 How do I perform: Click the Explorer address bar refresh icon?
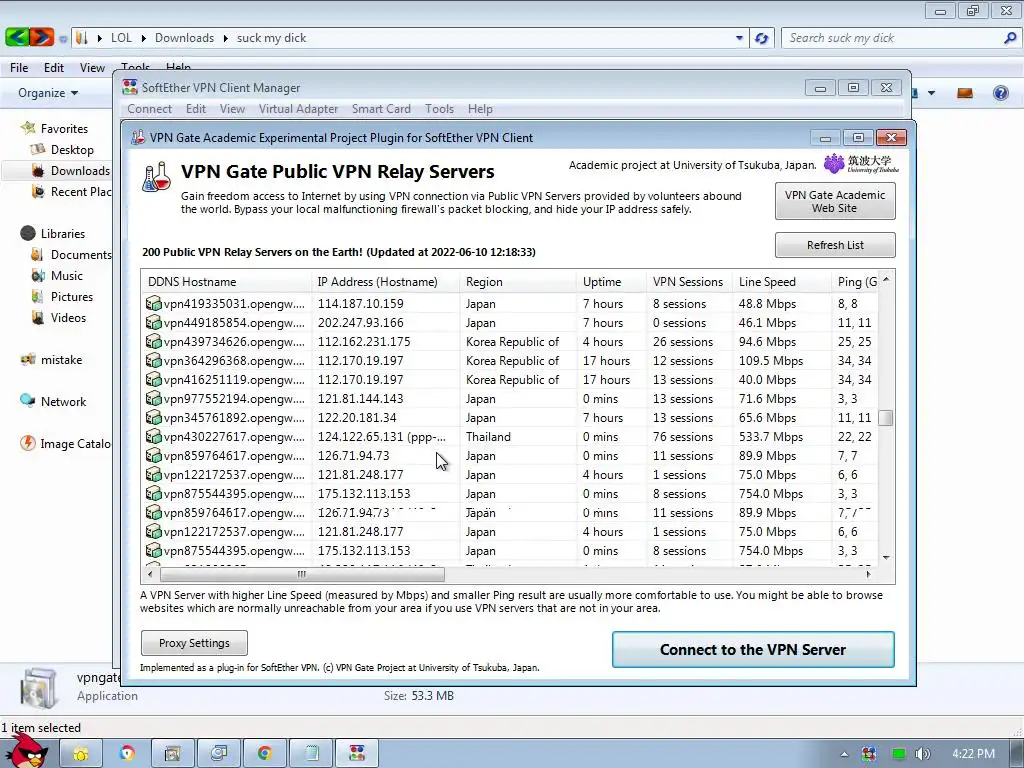point(761,38)
